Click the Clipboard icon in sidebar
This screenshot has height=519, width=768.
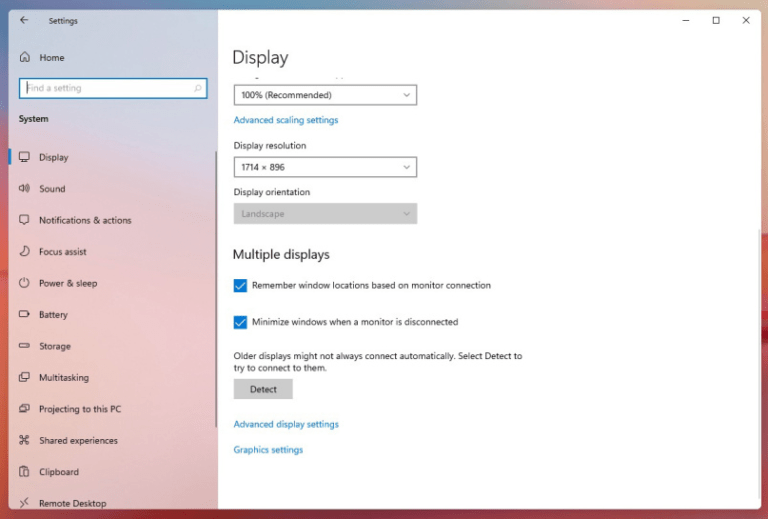(x=24, y=472)
